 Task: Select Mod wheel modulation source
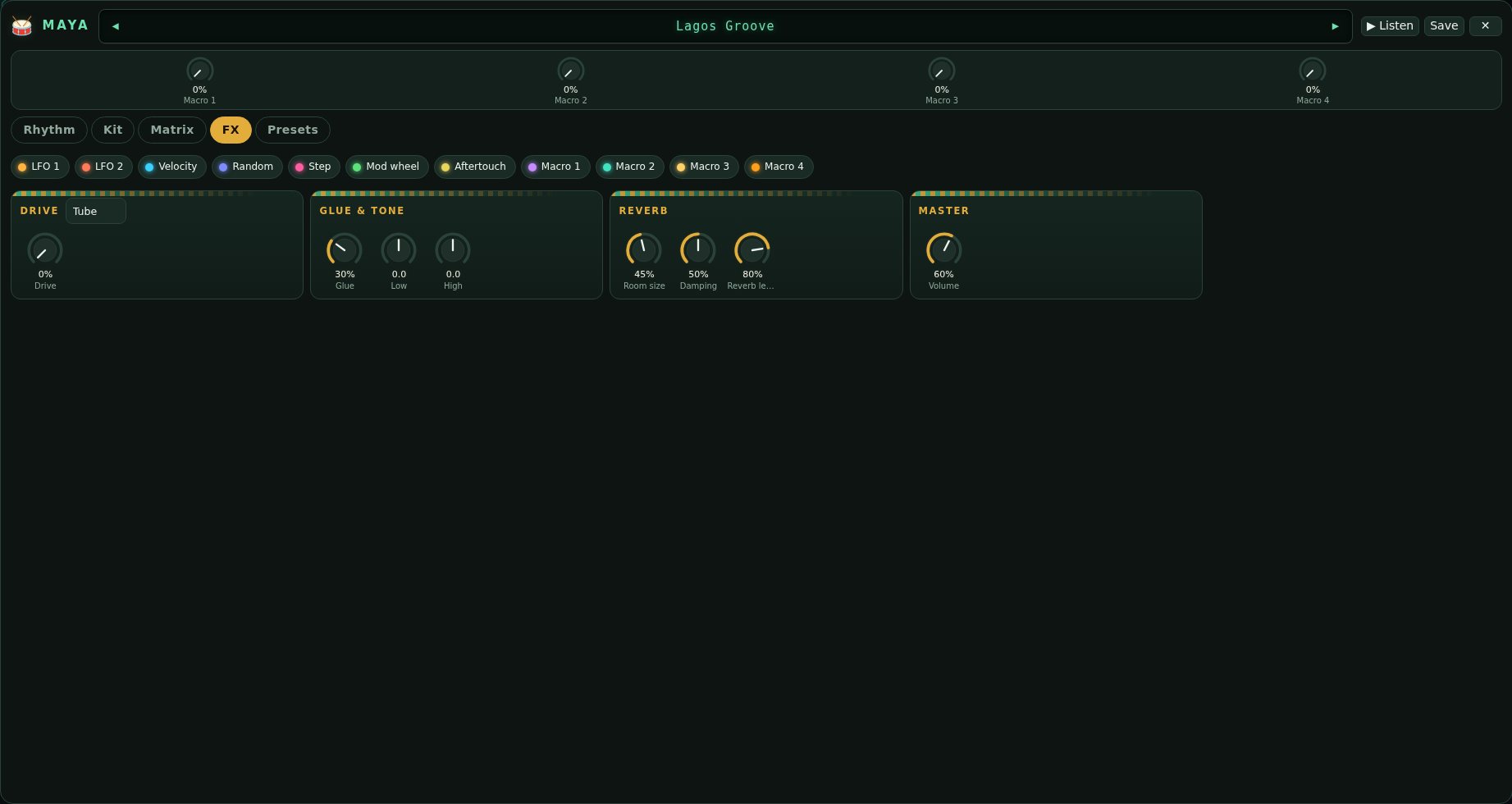click(x=387, y=167)
